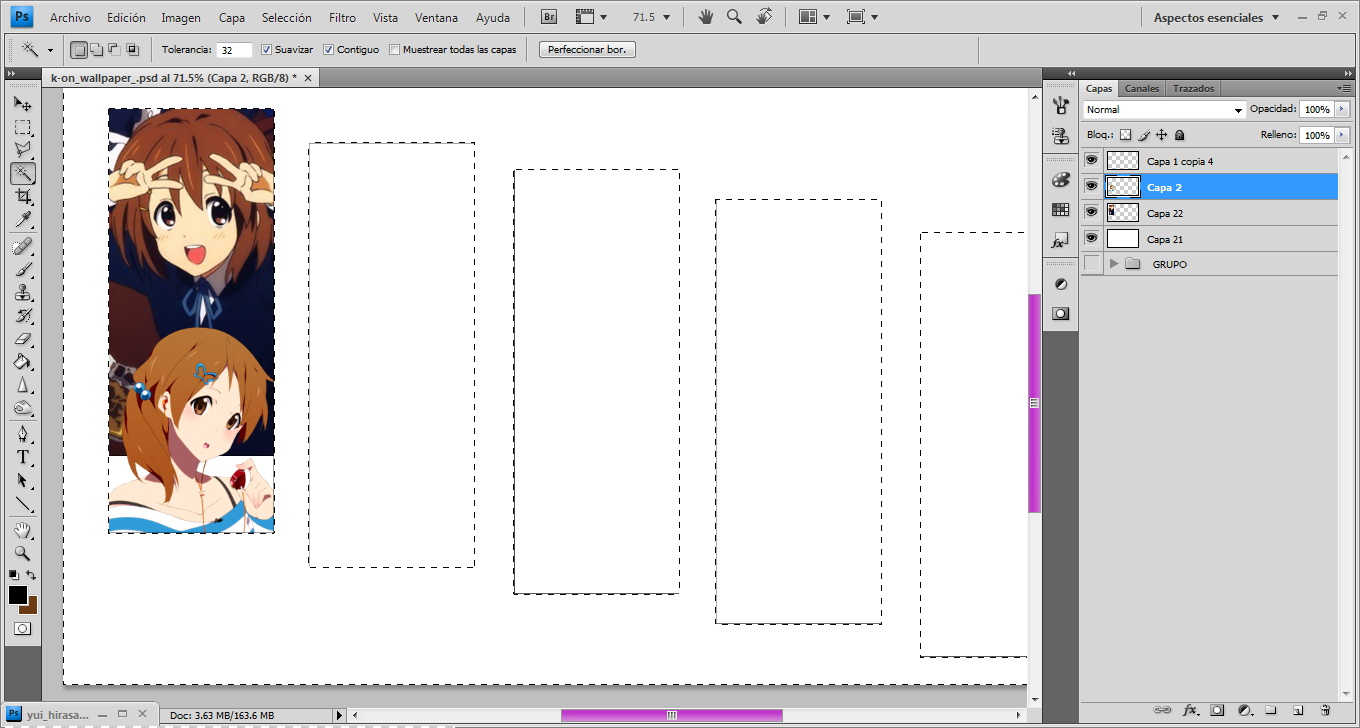This screenshot has height=728, width=1360.
Task: Select the Eraser tool
Action: [22, 339]
